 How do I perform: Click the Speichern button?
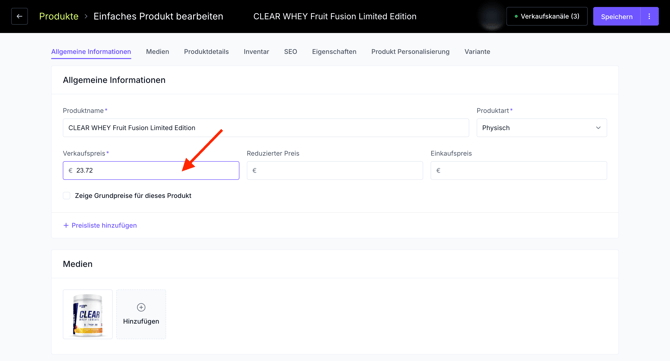pos(616,17)
